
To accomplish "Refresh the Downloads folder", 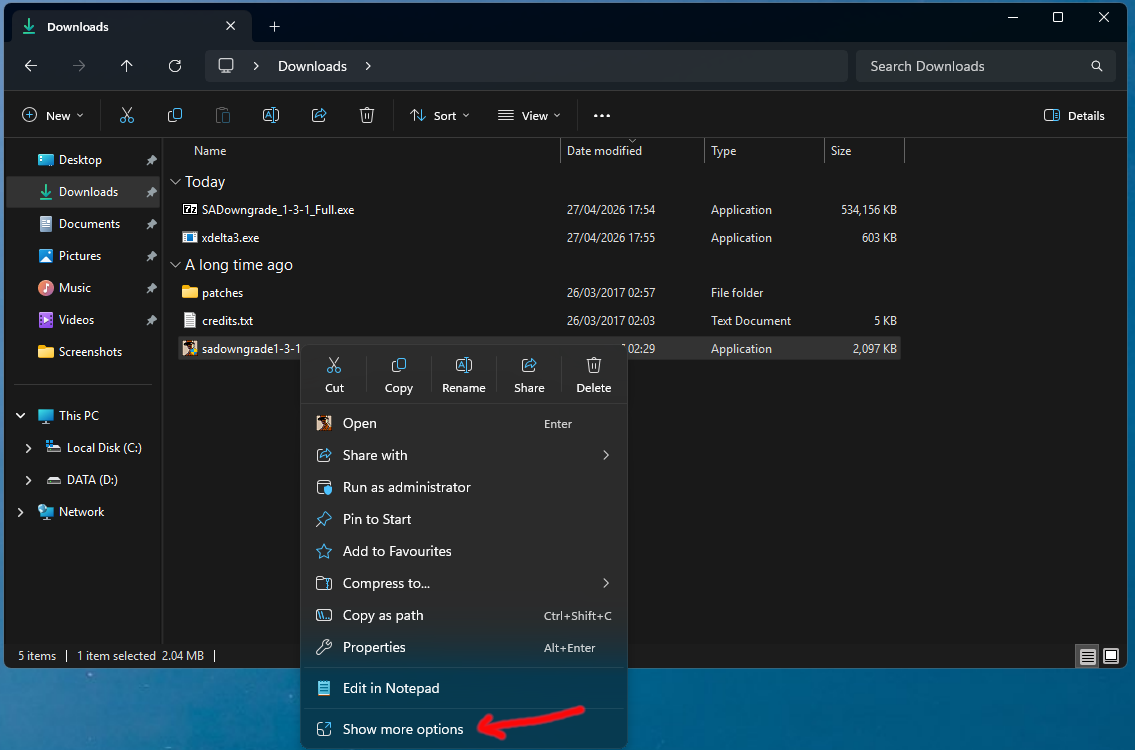I will pos(174,66).
